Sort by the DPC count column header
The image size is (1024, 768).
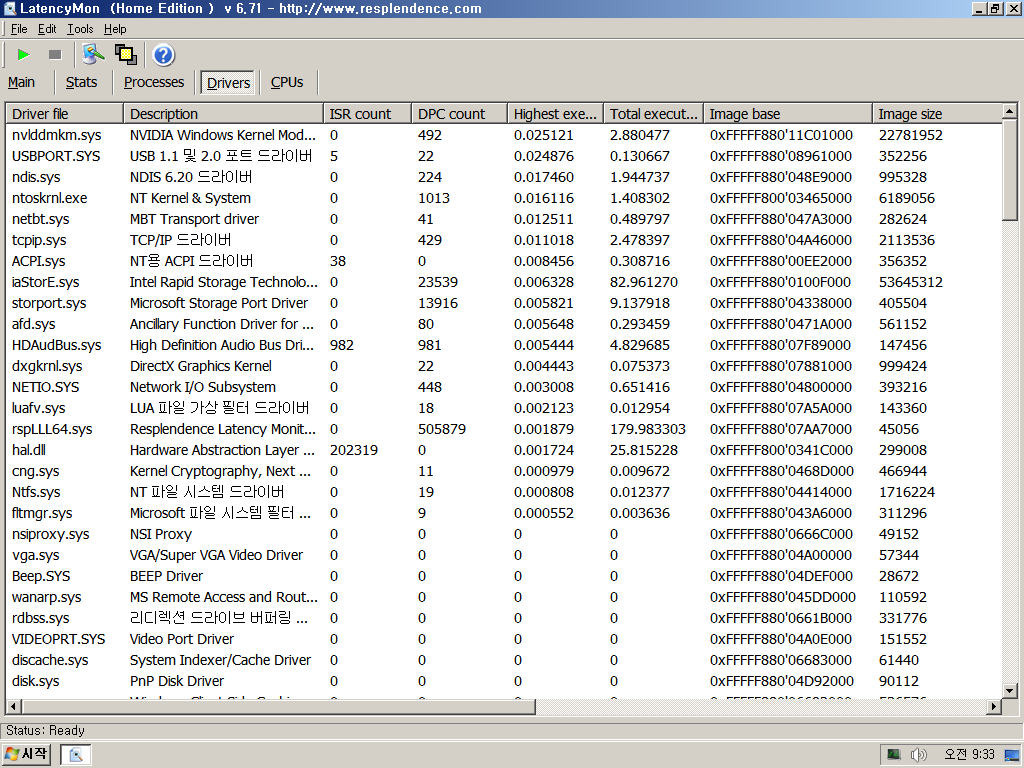tap(460, 114)
